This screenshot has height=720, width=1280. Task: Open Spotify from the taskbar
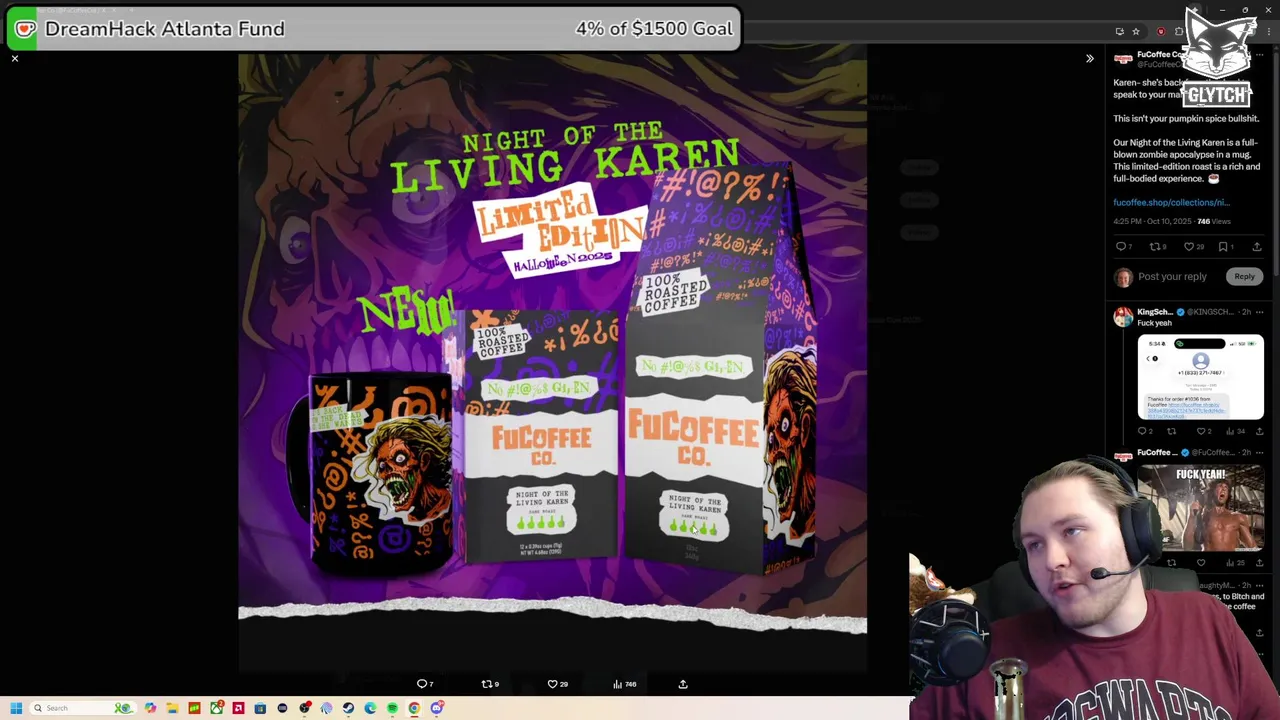[392, 708]
